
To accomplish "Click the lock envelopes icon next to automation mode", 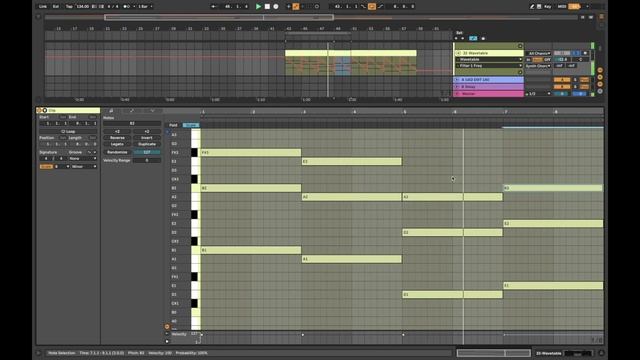I will (x=483, y=38).
